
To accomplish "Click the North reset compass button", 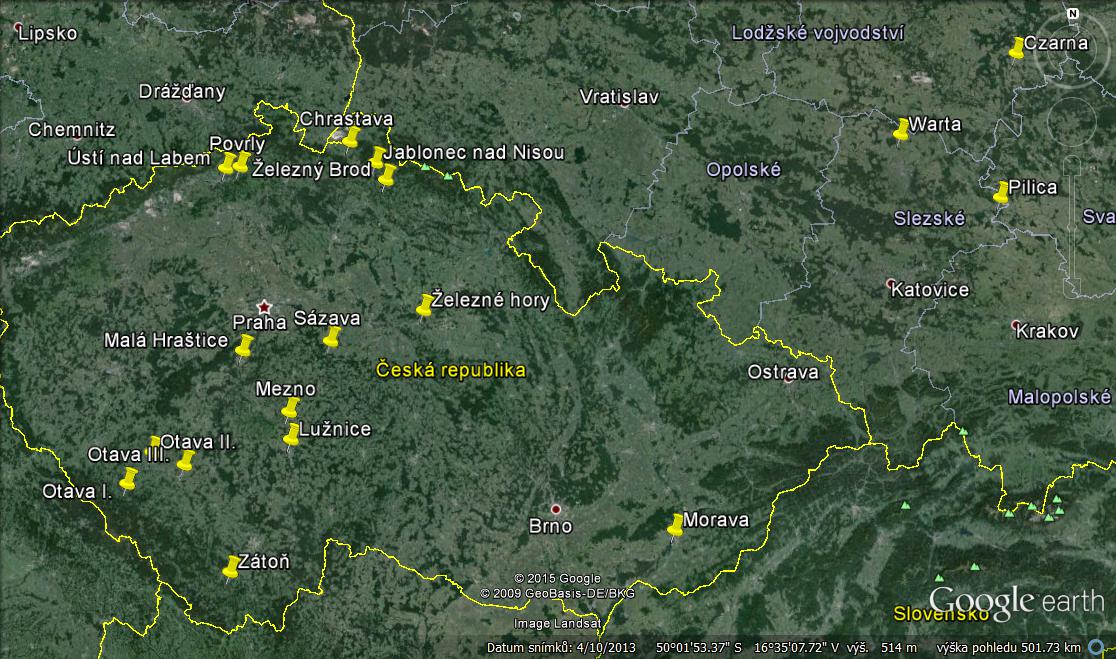I will 1072,14.
